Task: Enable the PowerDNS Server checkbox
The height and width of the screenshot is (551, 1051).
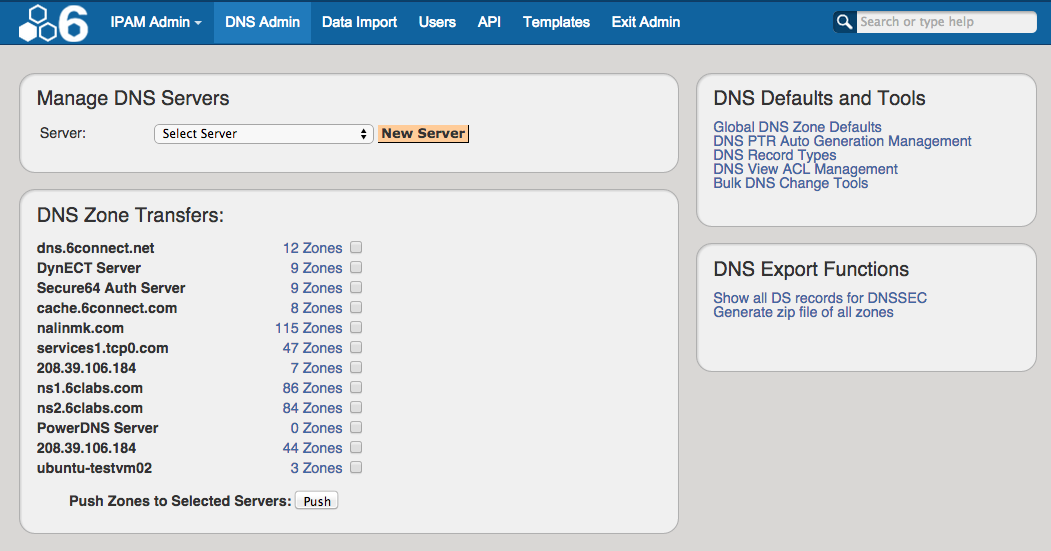Action: coord(356,427)
